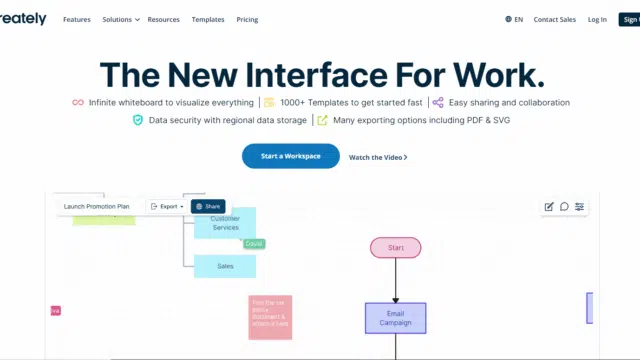Click the Watch the Video link

click(x=378, y=157)
